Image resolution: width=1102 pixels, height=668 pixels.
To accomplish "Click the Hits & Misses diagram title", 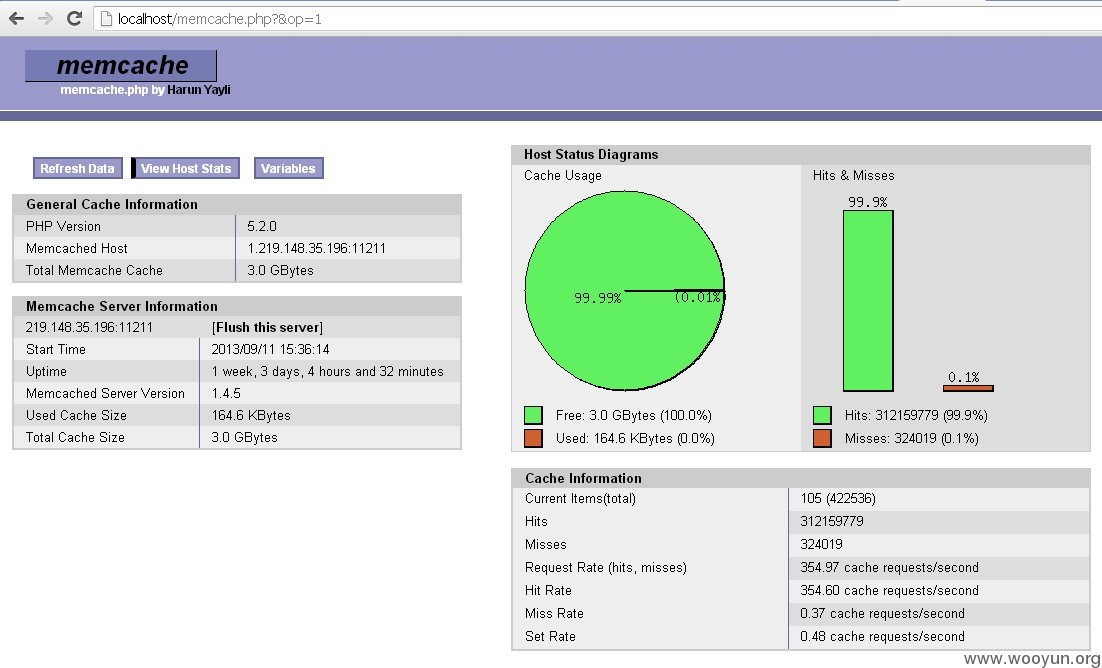I will (854, 176).
